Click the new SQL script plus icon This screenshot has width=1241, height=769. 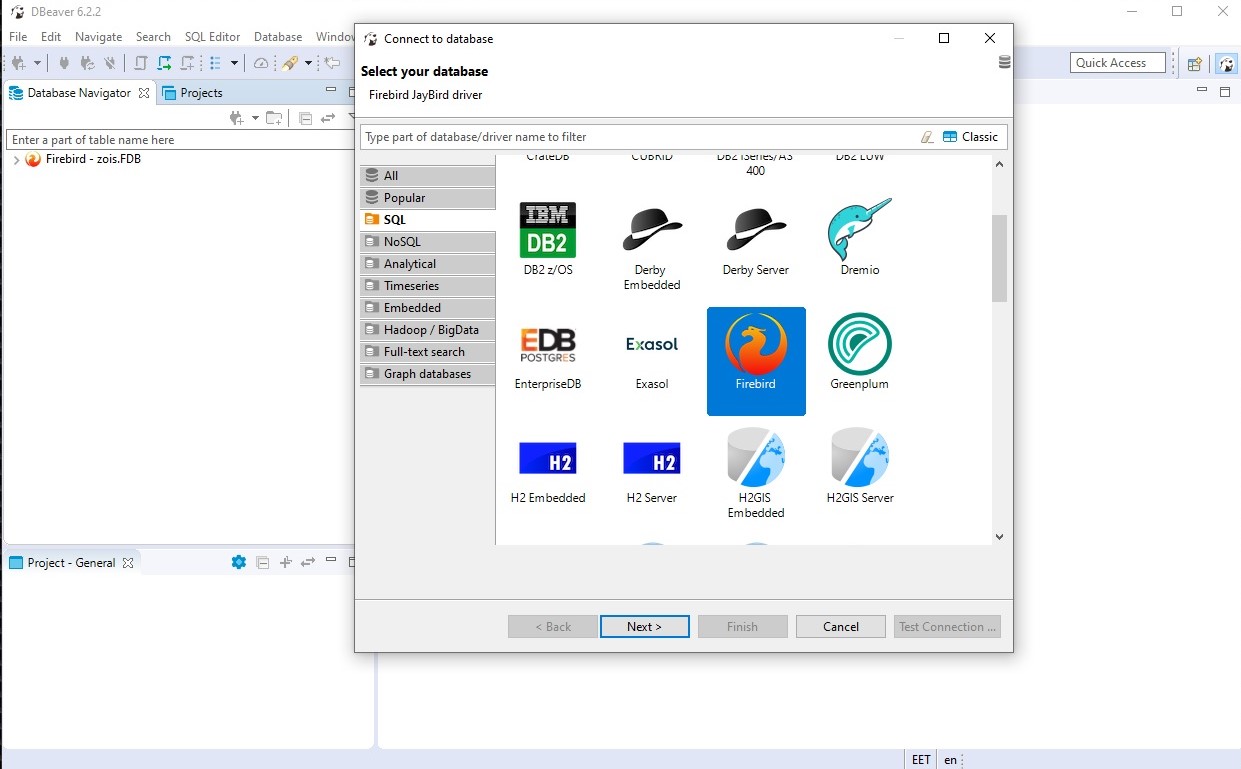pos(188,63)
